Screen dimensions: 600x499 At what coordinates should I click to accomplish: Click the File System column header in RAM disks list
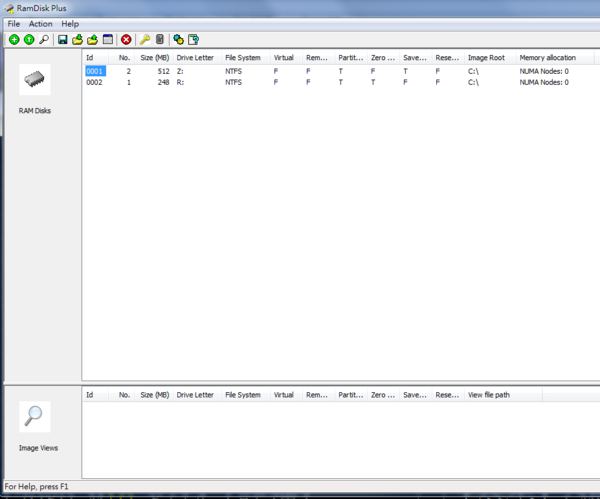pyautogui.click(x=242, y=58)
